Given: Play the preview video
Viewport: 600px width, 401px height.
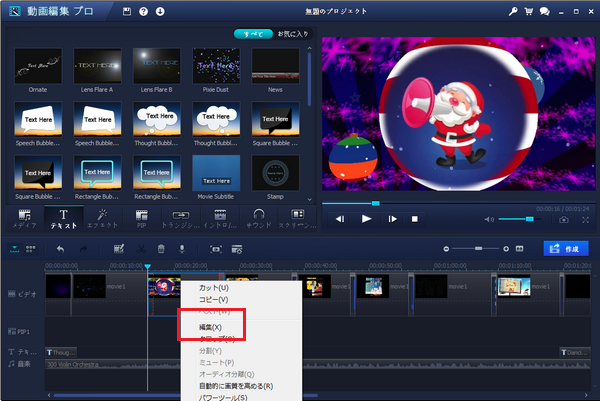Looking at the screenshot, I should pyautogui.click(x=366, y=219).
